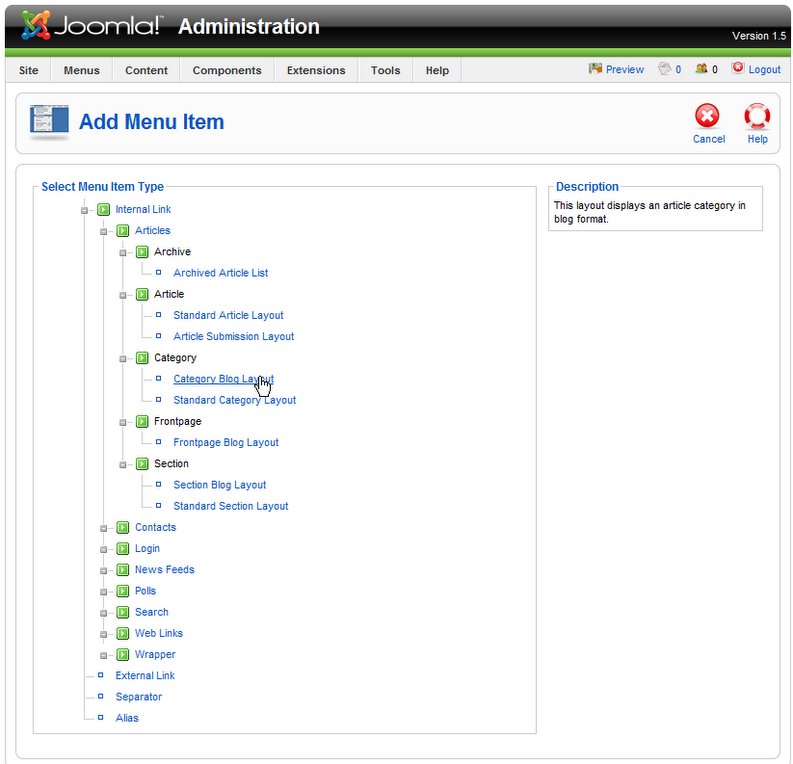
Task: Select Category Blog Layout link
Action: pos(224,379)
